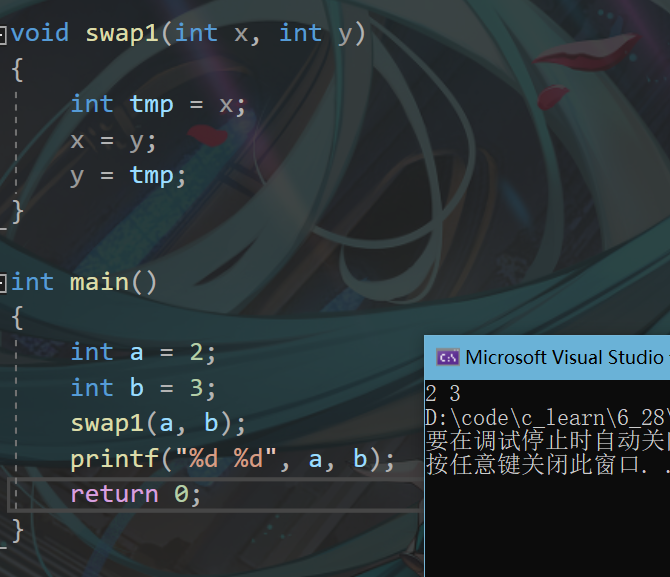Click the 'void swap1(int x, int y)' line
Viewport: 670px width, 577px height.
[x=188, y=34]
